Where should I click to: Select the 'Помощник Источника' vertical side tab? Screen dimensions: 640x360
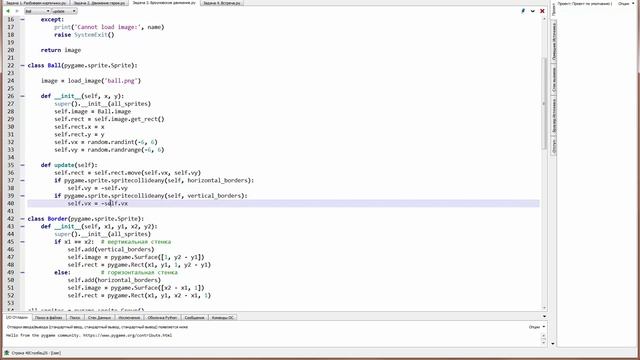[x=553, y=41]
